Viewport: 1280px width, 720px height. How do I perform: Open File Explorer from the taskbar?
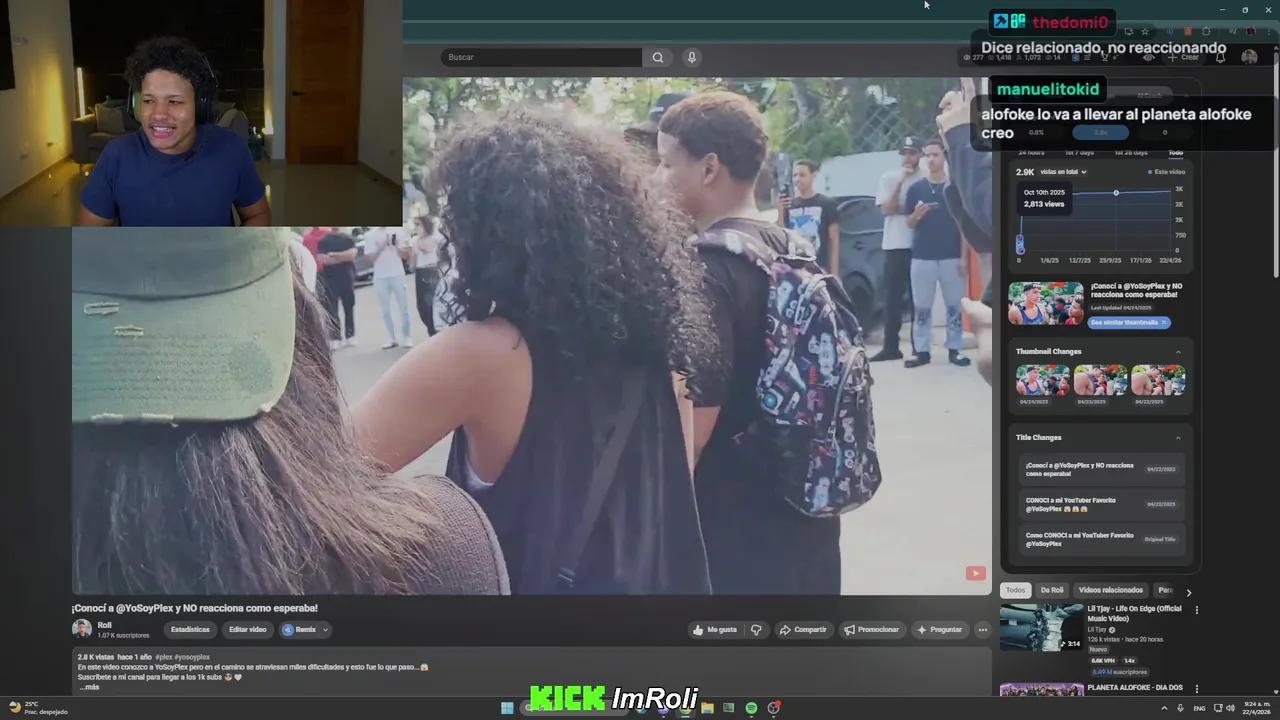(707, 708)
